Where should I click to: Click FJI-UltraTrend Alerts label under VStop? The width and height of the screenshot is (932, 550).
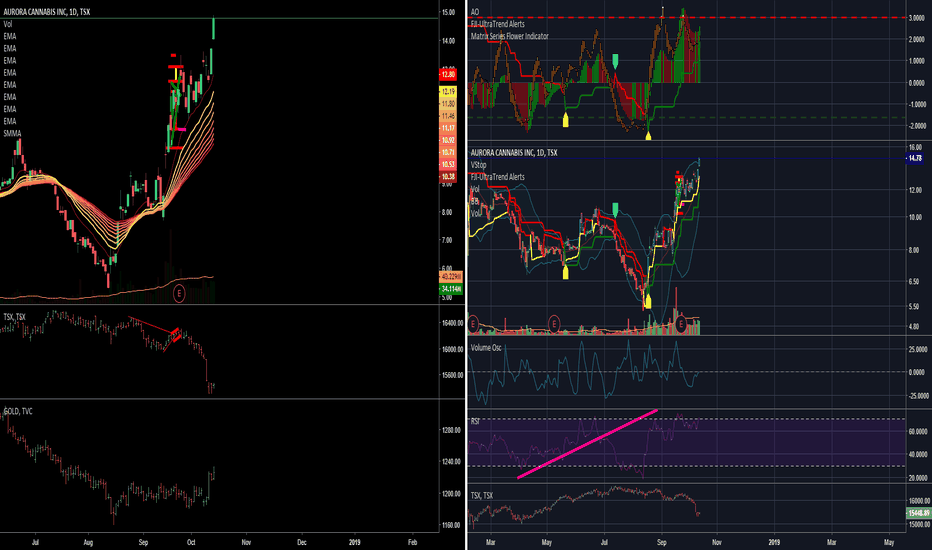coord(498,177)
